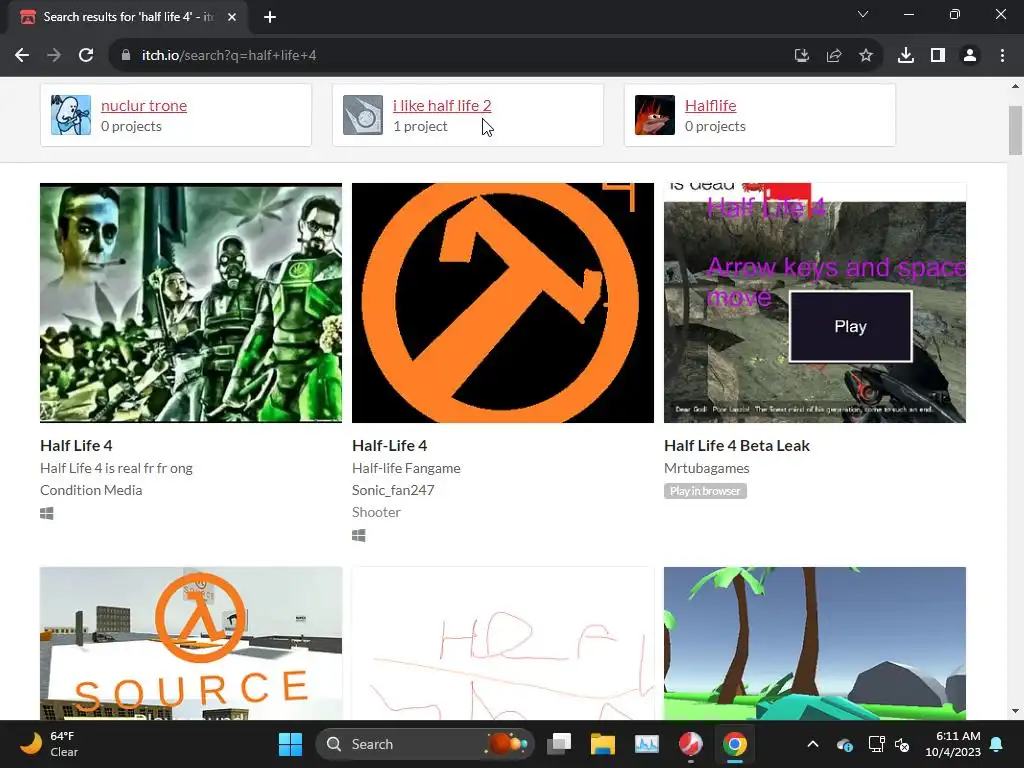
Task: Open the 'Half Life 4' game title link
Action: 76,445
